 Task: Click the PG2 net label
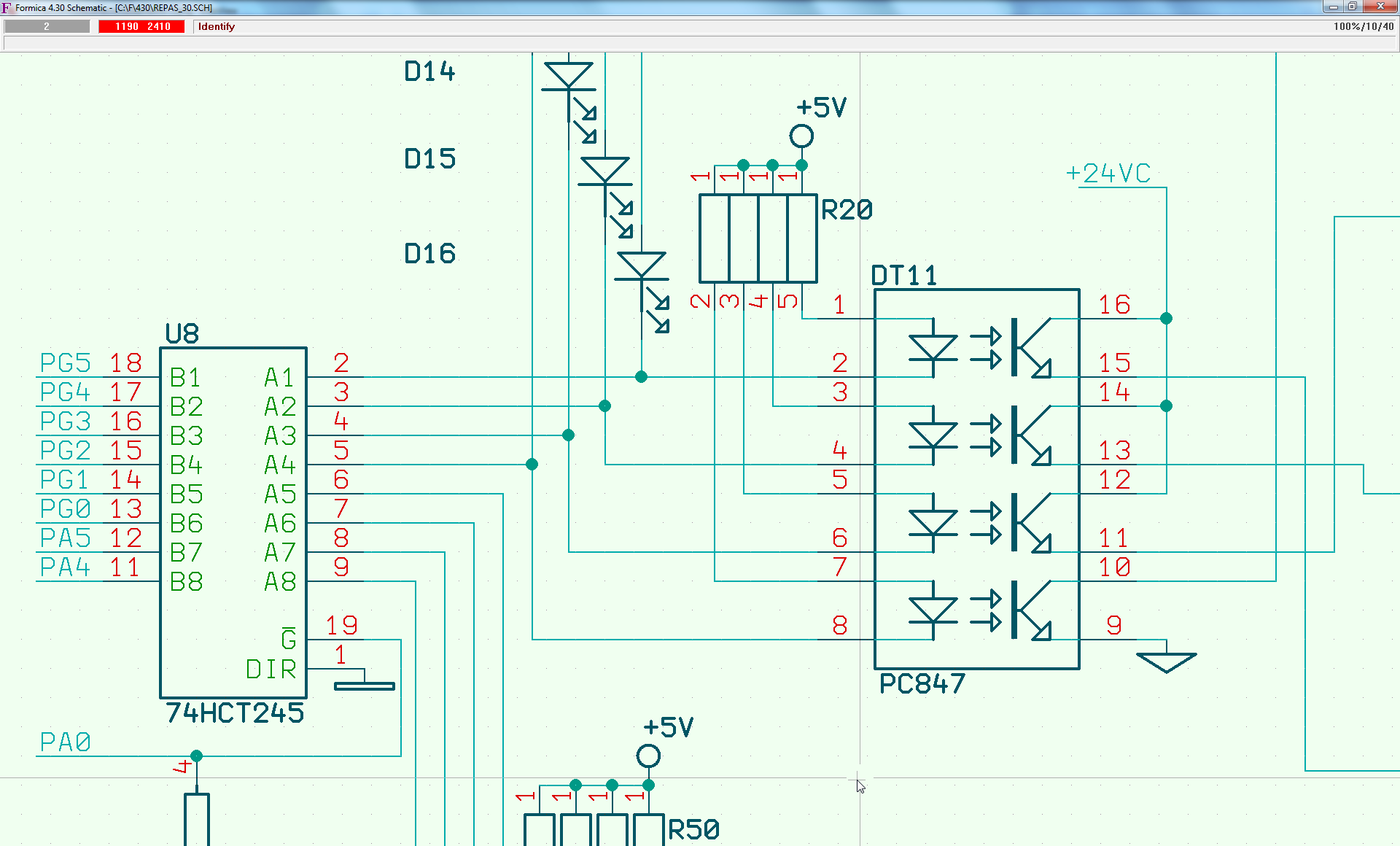[x=66, y=451]
